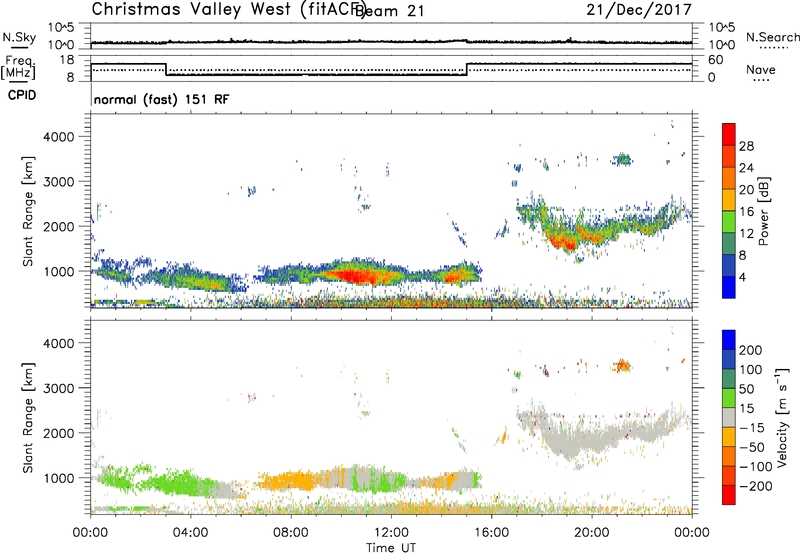The image size is (800, 554).
Task: Click the light green 15–50 Velocity colorbar segment
Action: coord(729,398)
